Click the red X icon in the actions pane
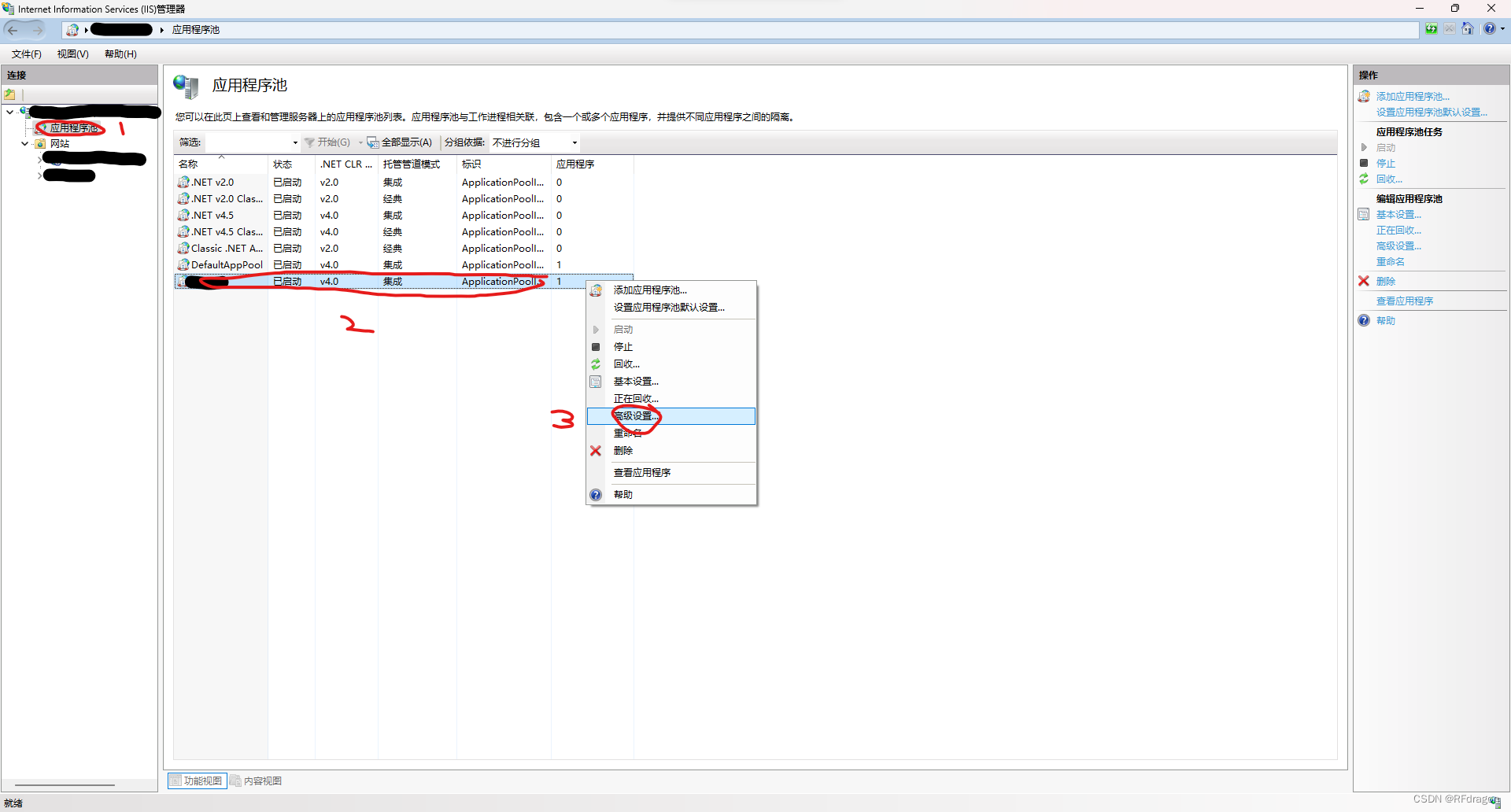Image resolution: width=1511 pixels, height=812 pixels. tap(1364, 281)
